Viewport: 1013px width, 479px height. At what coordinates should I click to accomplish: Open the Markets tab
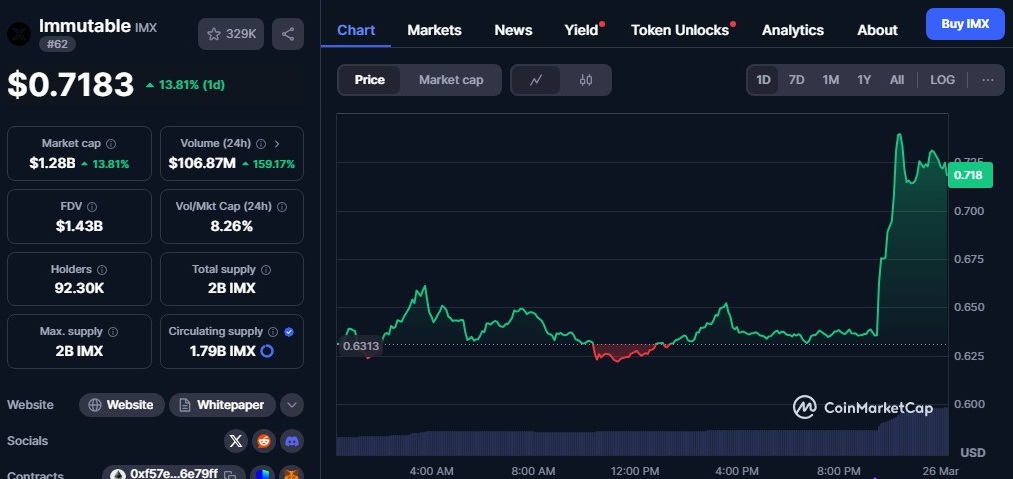coord(434,30)
